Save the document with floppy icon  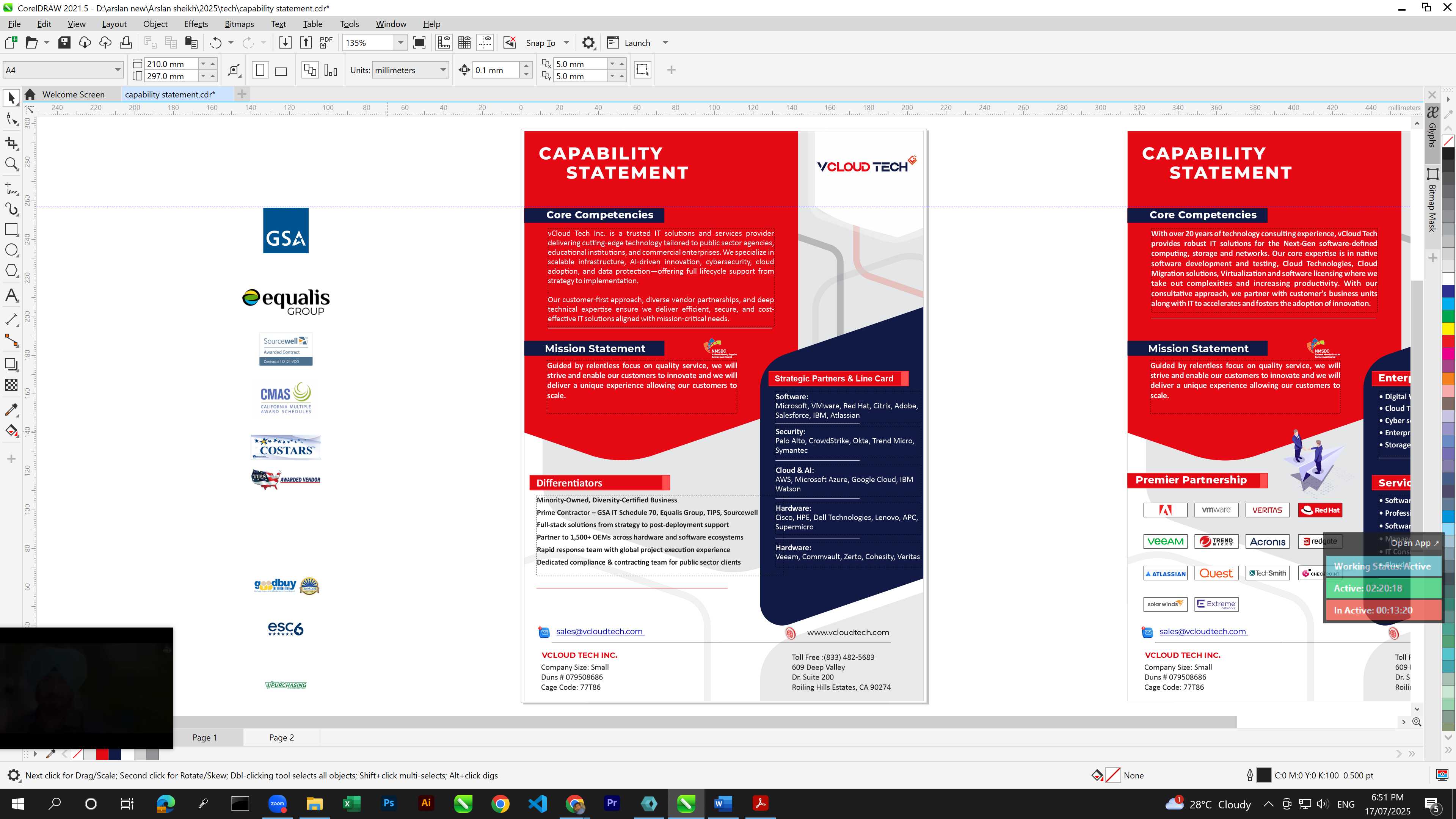[x=64, y=42]
